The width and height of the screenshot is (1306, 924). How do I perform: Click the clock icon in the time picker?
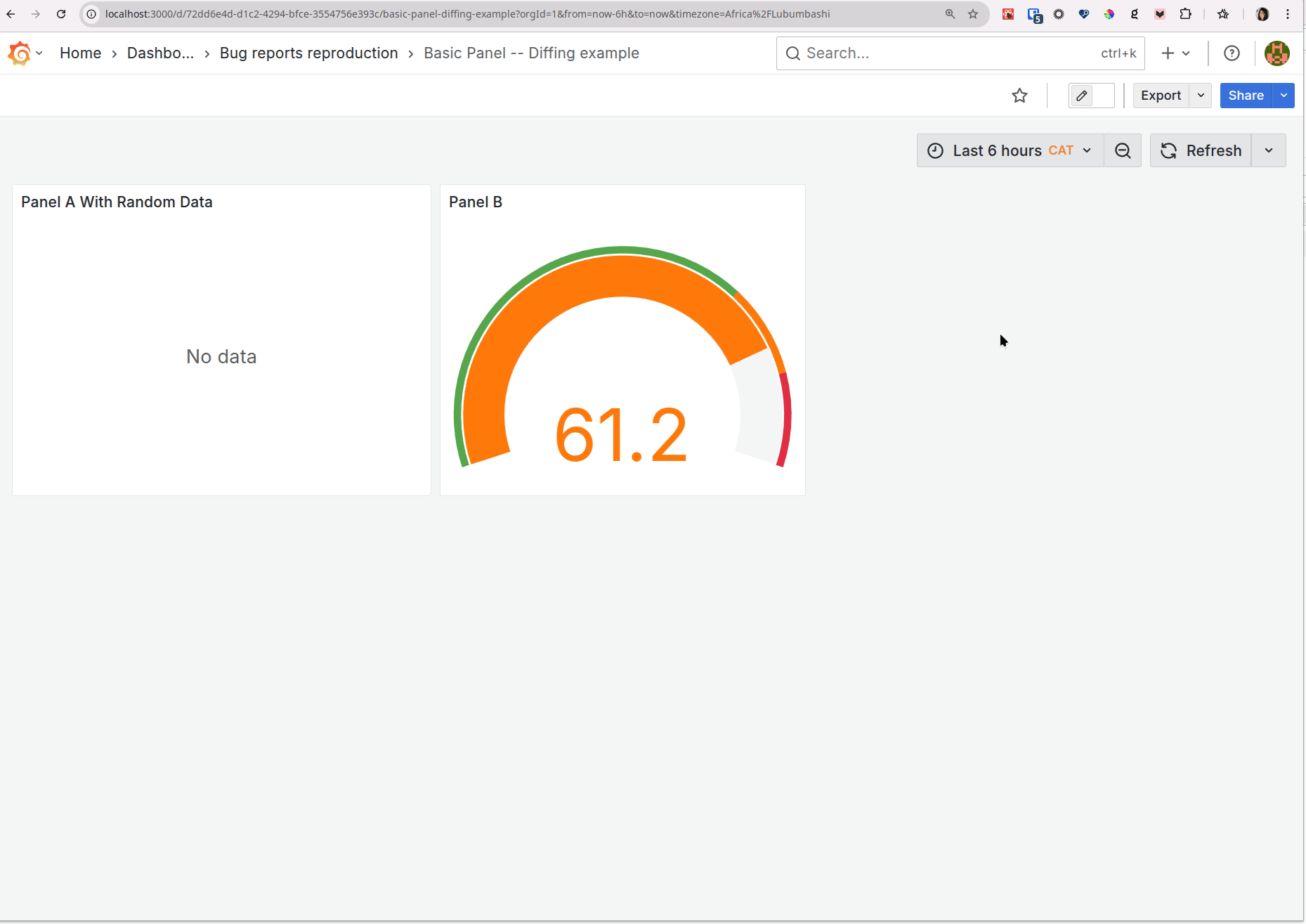click(x=935, y=150)
